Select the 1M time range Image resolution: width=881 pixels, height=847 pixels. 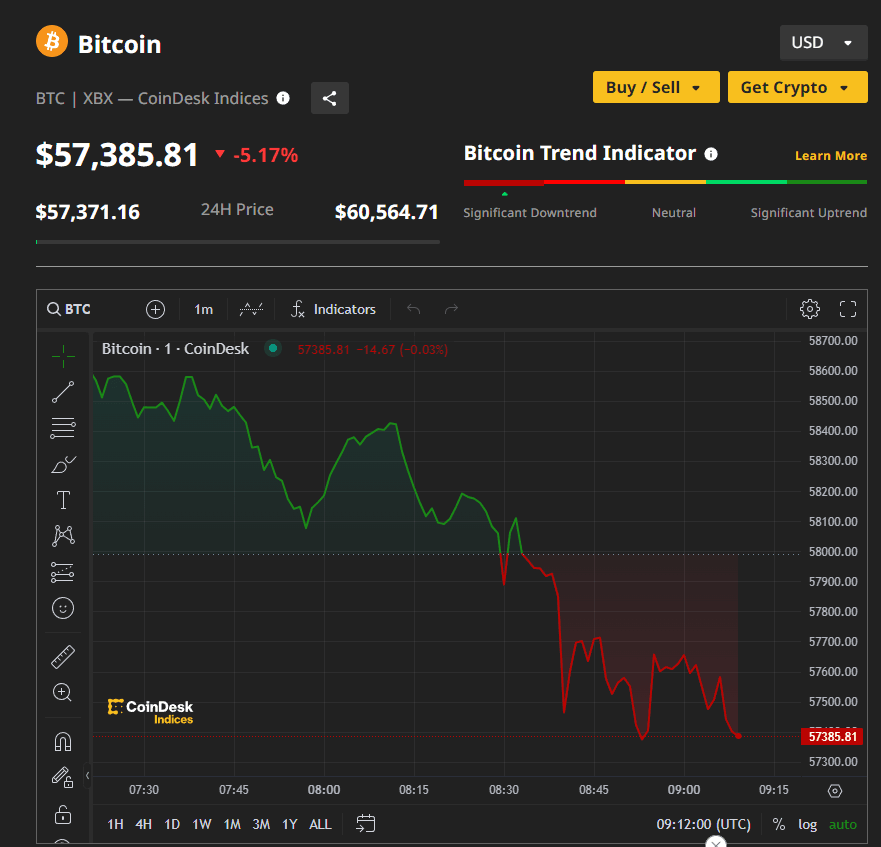pyautogui.click(x=232, y=824)
